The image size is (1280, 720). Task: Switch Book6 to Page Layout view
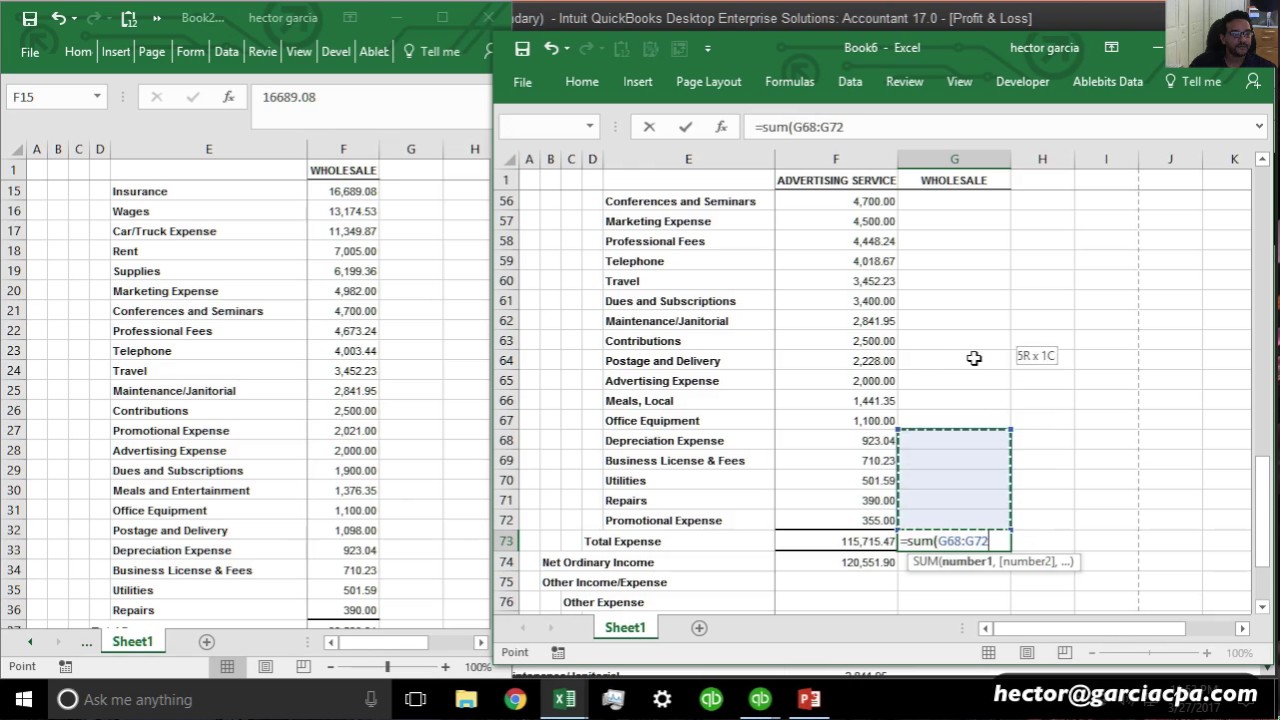point(1026,653)
